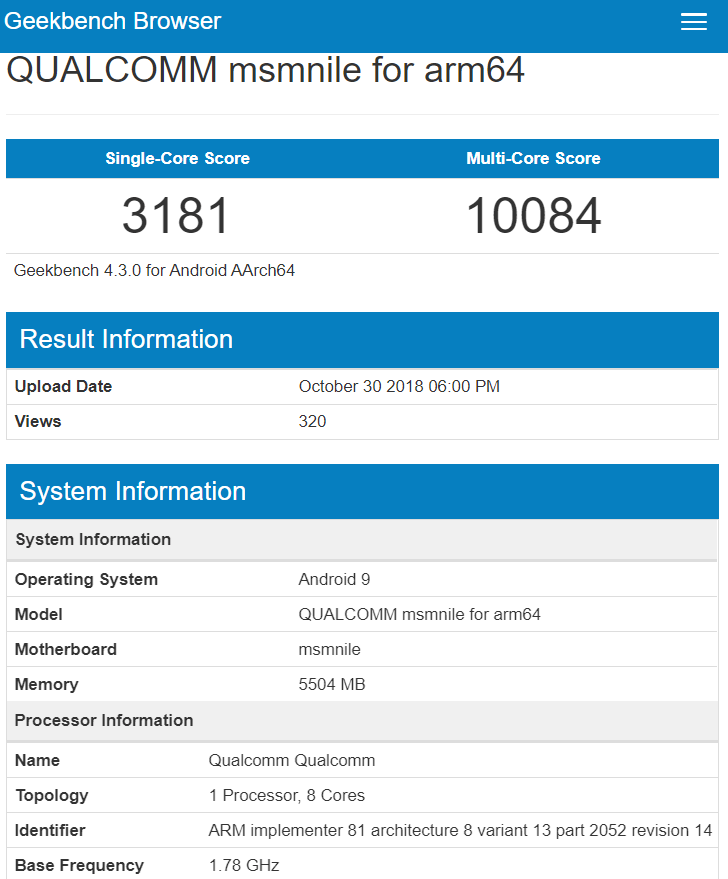The image size is (728, 879).
Task: Select the Single-Core Score header
Action: [x=178, y=158]
